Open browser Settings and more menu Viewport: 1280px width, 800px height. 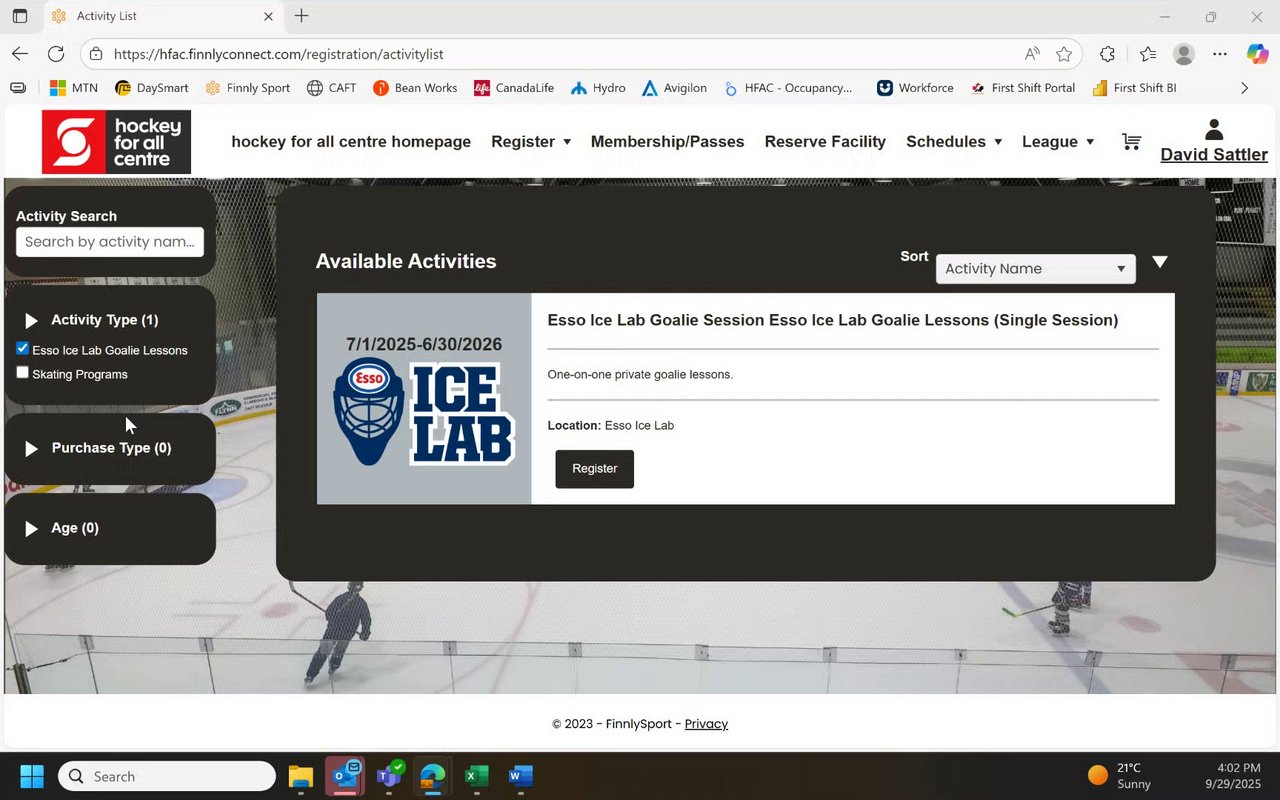pyautogui.click(x=1220, y=54)
